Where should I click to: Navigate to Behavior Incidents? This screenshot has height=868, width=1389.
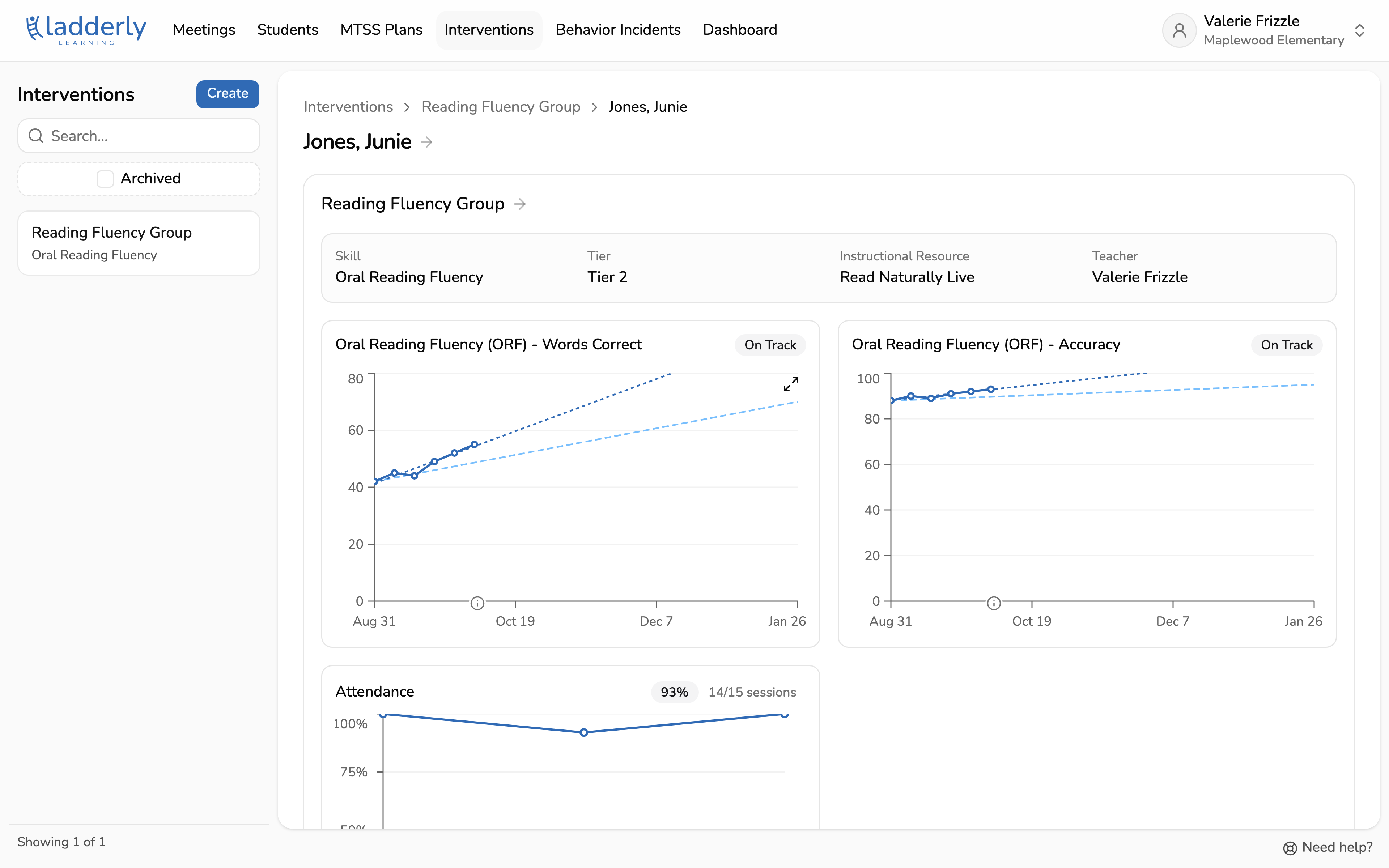(x=618, y=30)
